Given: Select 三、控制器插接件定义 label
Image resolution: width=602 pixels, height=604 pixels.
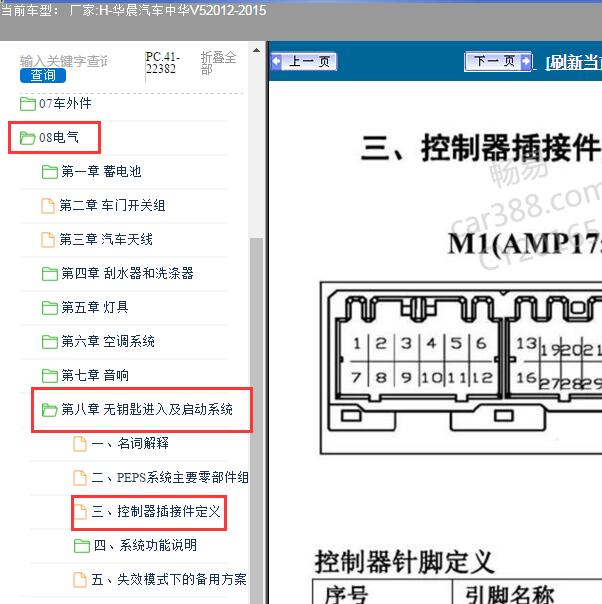Looking at the screenshot, I should (x=156, y=512).
